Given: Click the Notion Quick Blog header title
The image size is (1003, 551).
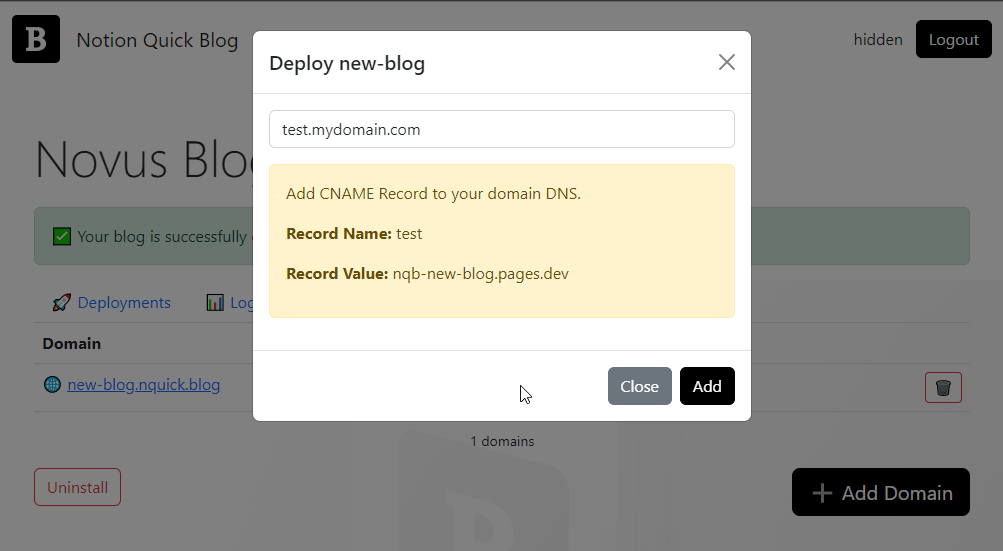Looking at the screenshot, I should [157, 41].
